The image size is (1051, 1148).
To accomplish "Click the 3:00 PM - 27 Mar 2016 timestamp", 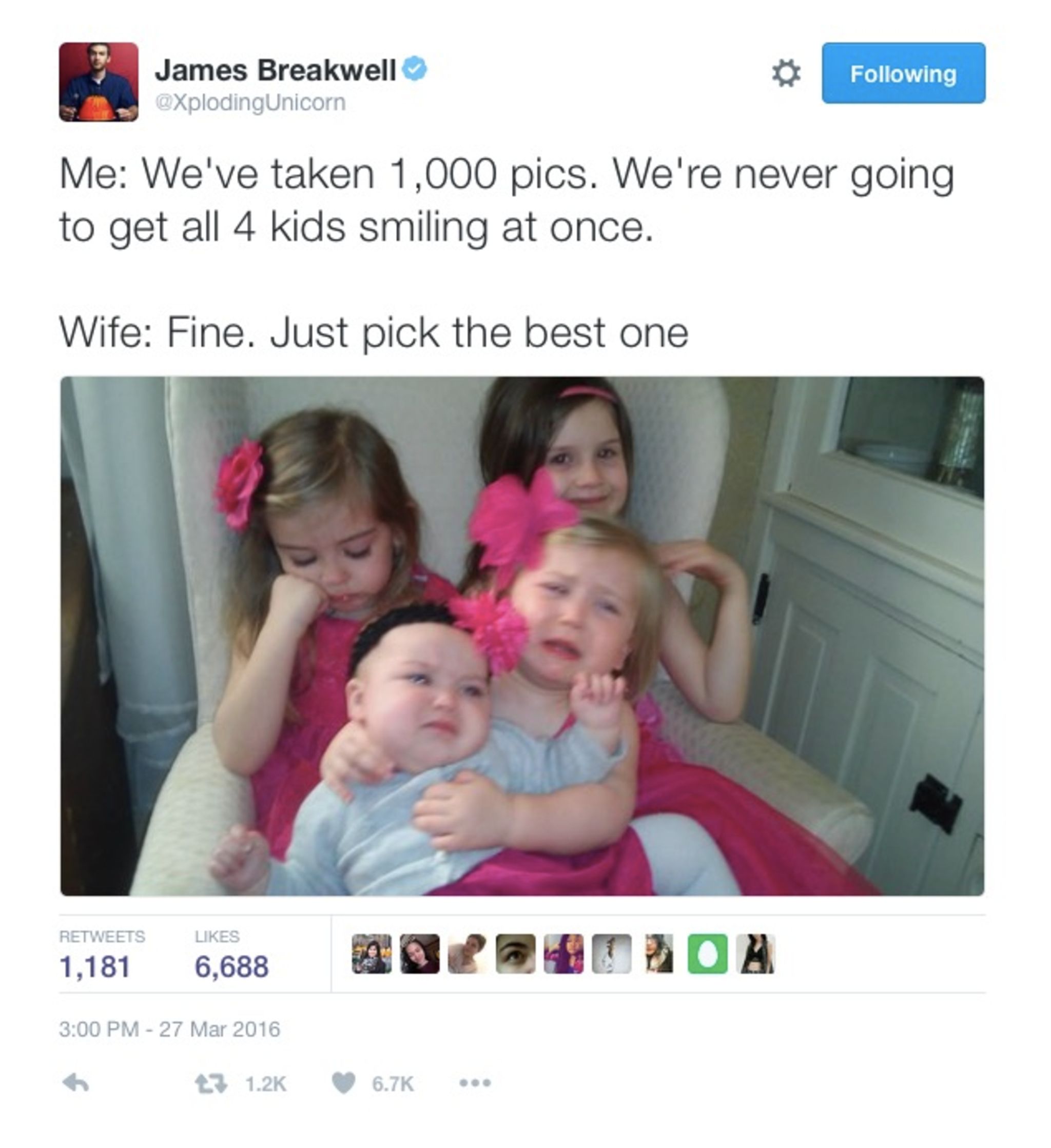I will [170, 1030].
